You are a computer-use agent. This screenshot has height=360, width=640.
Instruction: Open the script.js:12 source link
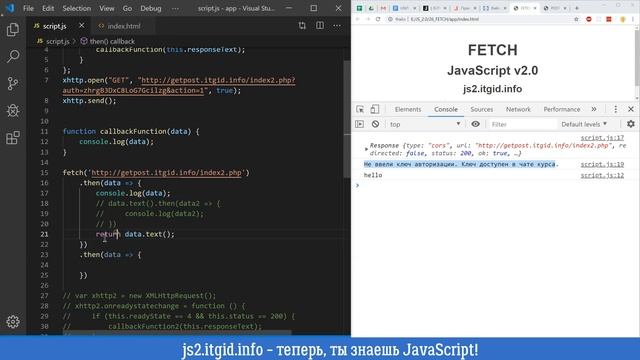point(602,175)
